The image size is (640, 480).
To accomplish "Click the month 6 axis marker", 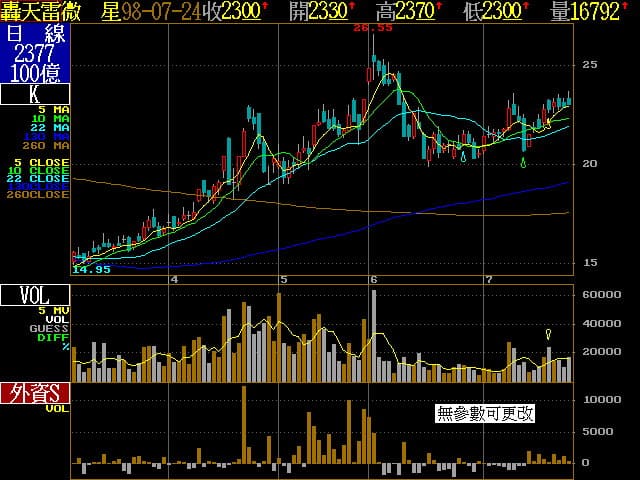I will pyautogui.click(x=373, y=279).
